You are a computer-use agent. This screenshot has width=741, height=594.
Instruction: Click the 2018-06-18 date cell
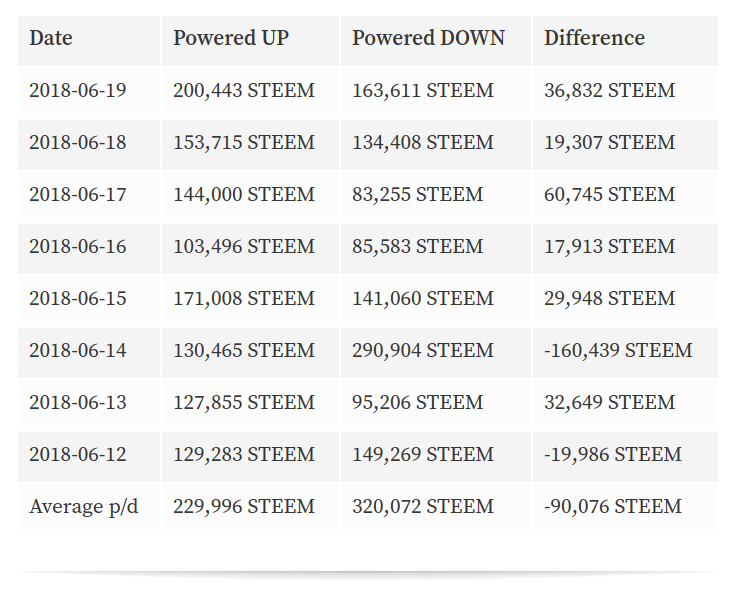click(89, 145)
